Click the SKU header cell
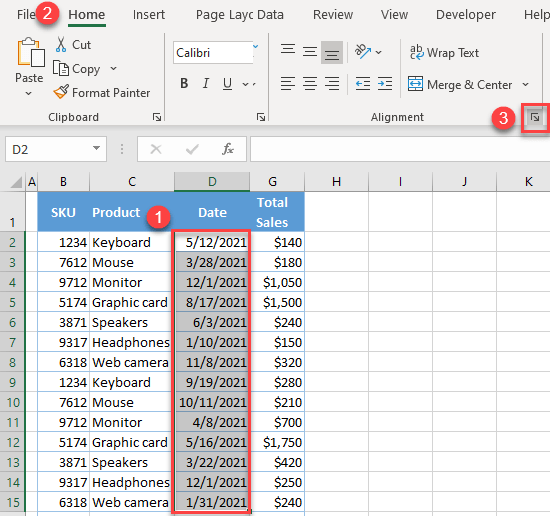The height and width of the screenshot is (516, 550). click(63, 212)
